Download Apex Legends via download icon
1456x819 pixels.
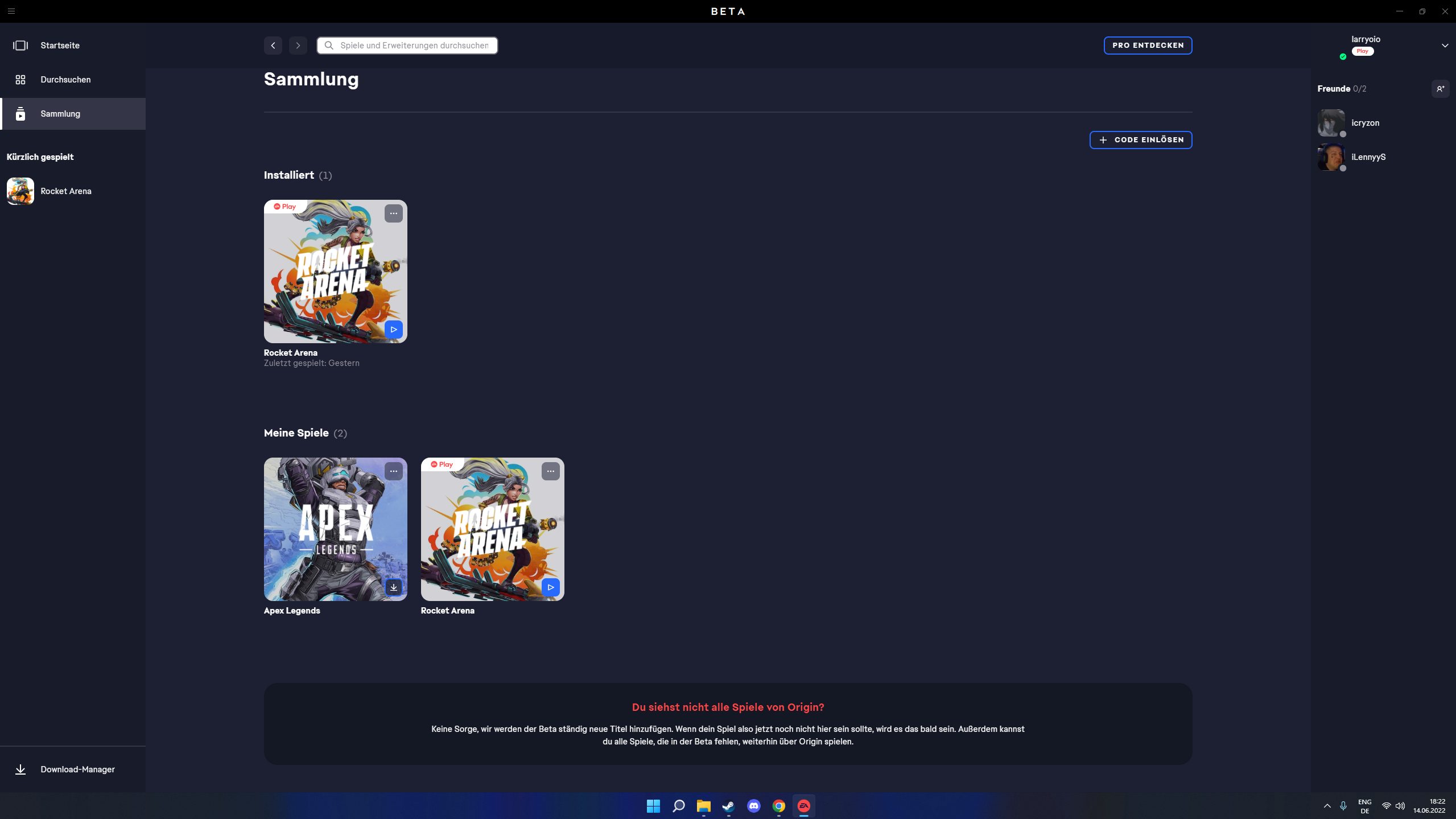pyautogui.click(x=394, y=587)
